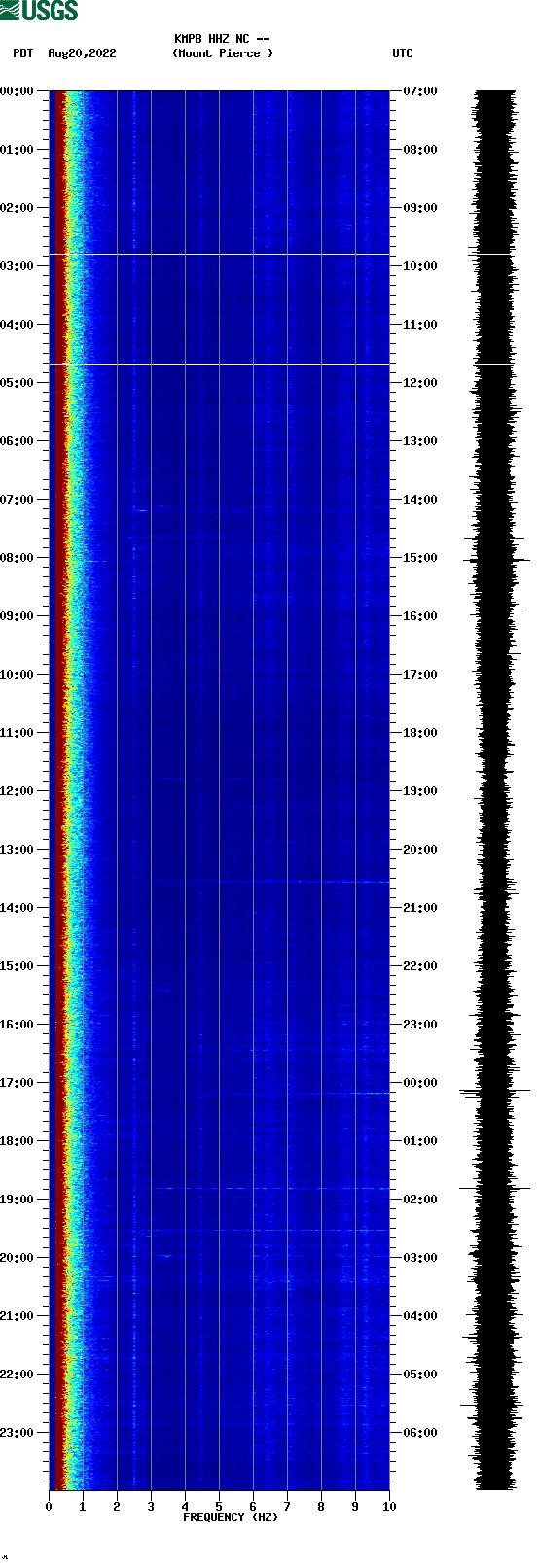The height and width of the screenshot is (1568, 537).
Task: Click frequency tick label 8
Action: [321, 1507]
